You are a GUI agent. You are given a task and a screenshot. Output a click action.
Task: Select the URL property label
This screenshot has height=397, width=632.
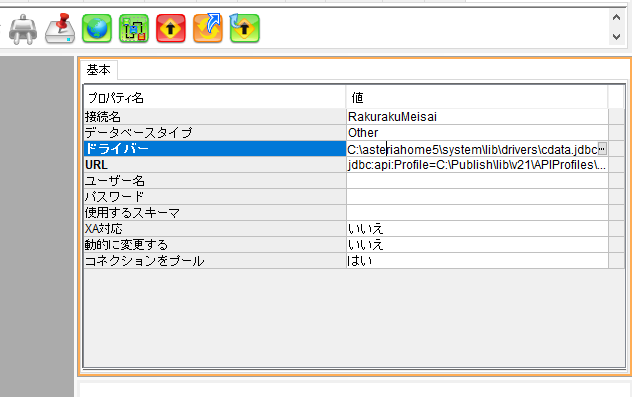215,164
